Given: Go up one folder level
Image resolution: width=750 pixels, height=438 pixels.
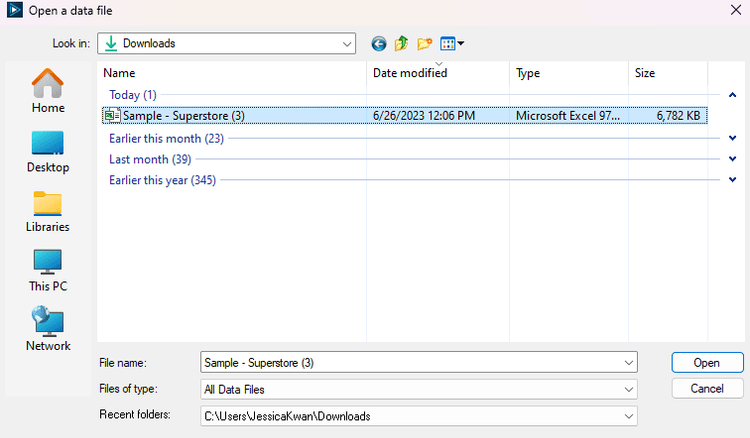Looking at the screenshot, I should coord(401,43).
